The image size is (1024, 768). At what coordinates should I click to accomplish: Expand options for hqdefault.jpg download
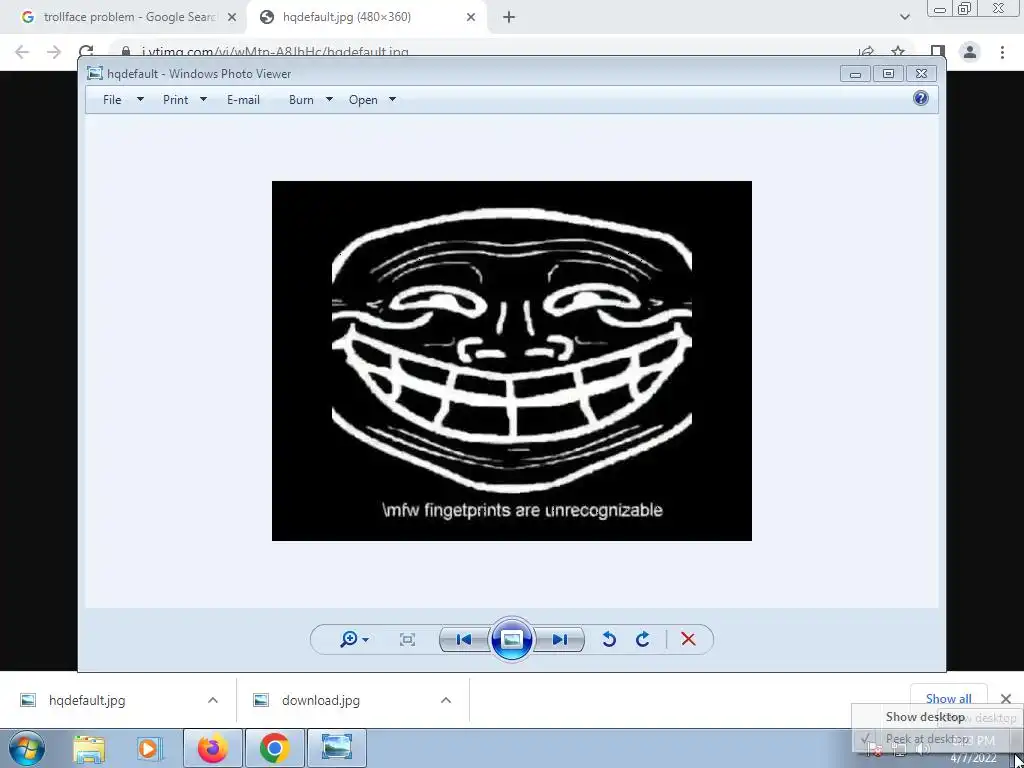(213, 700)
